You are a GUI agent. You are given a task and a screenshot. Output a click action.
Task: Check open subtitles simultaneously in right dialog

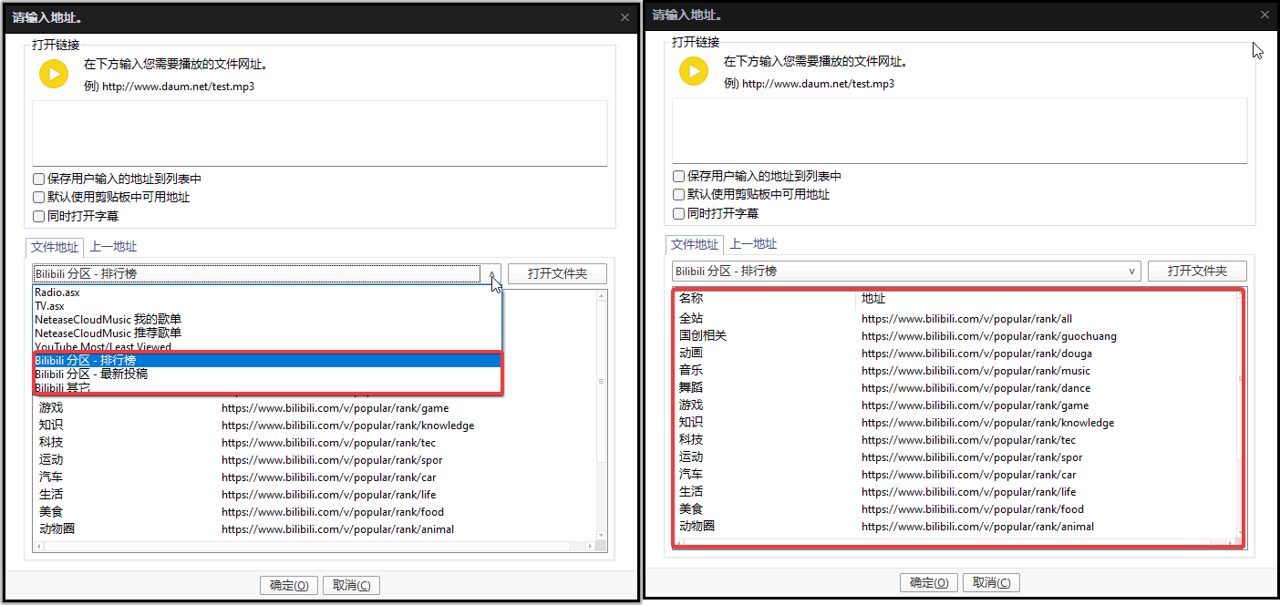679,213
